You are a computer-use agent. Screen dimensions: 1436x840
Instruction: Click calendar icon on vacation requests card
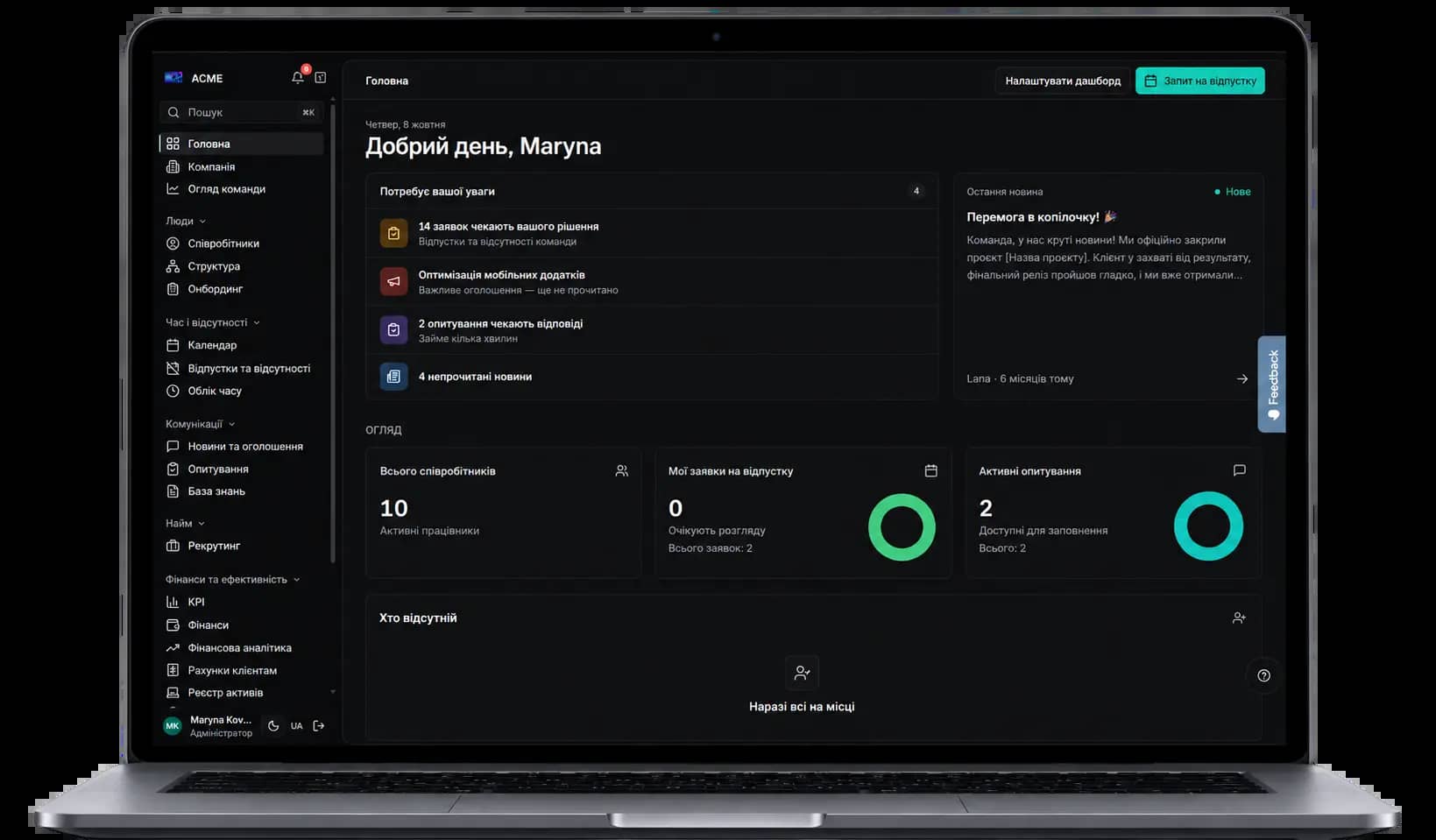pyautogui.click(x=930, y=471)
